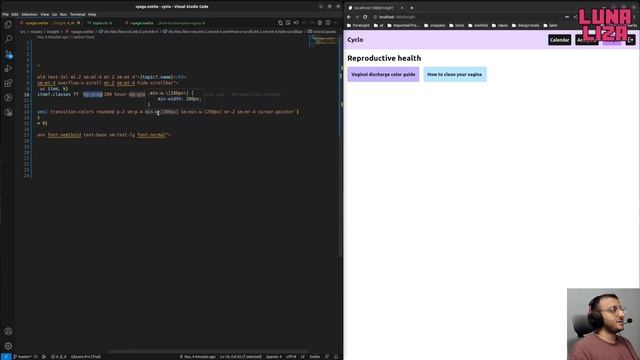This screenshot has width=640, height=360.
Task: Click the GitLens Pro (Trial) status item
Action: (86, 356)
